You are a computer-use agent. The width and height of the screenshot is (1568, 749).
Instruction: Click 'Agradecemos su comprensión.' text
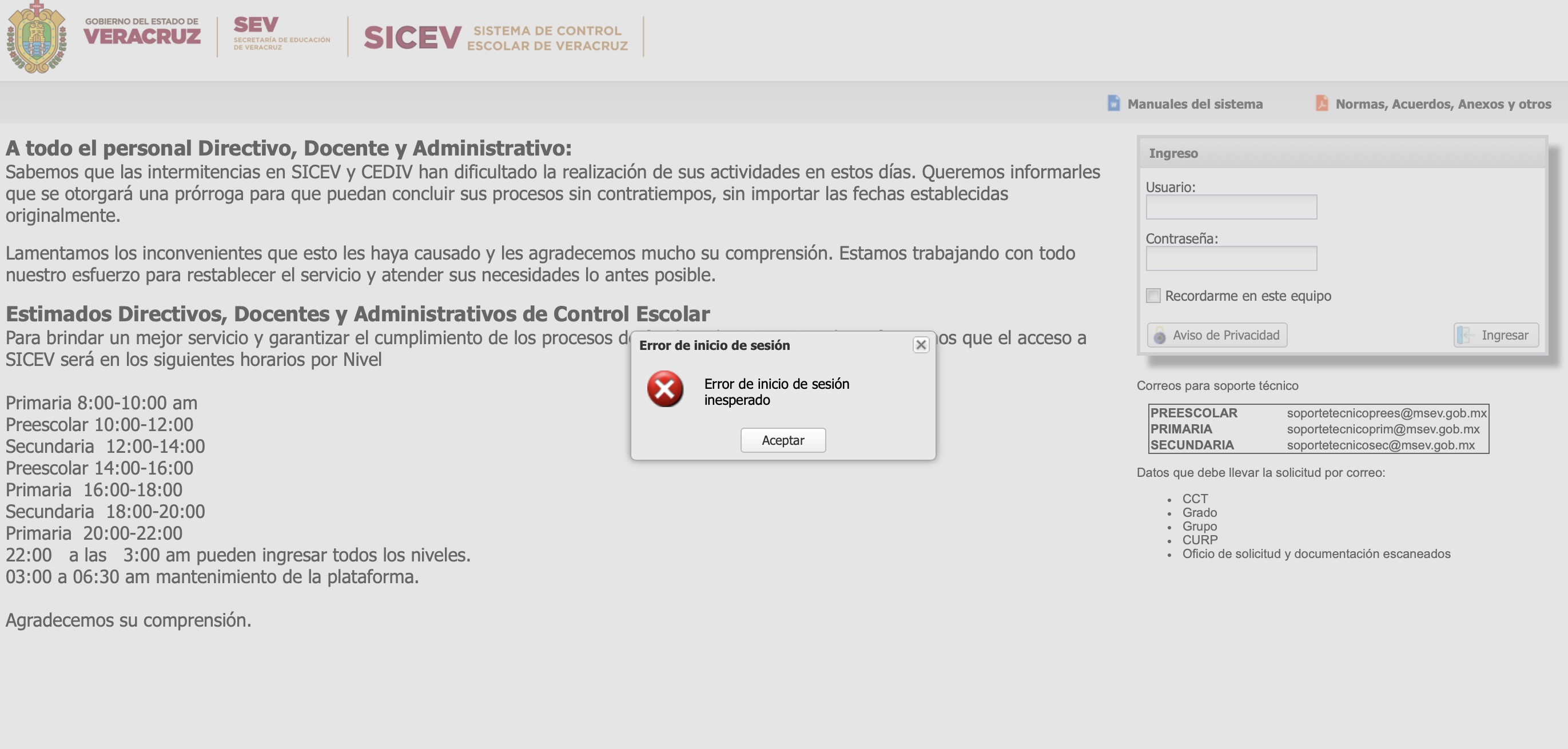coord(129,620)
